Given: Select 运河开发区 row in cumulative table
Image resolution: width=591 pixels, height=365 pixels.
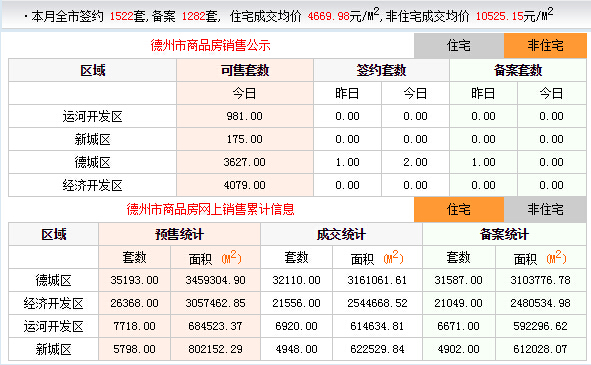Looking at the screenshot, I should tap(297, 326).
